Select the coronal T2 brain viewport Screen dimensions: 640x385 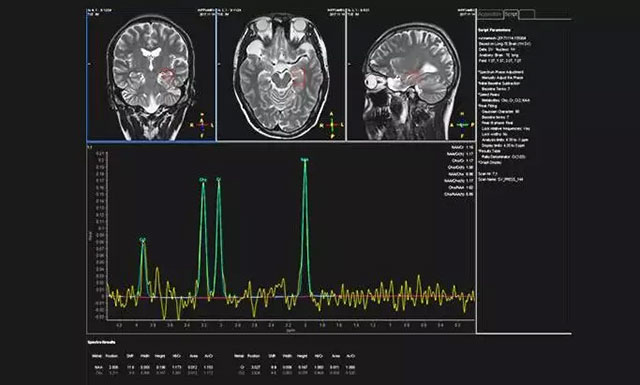(151, 76)
